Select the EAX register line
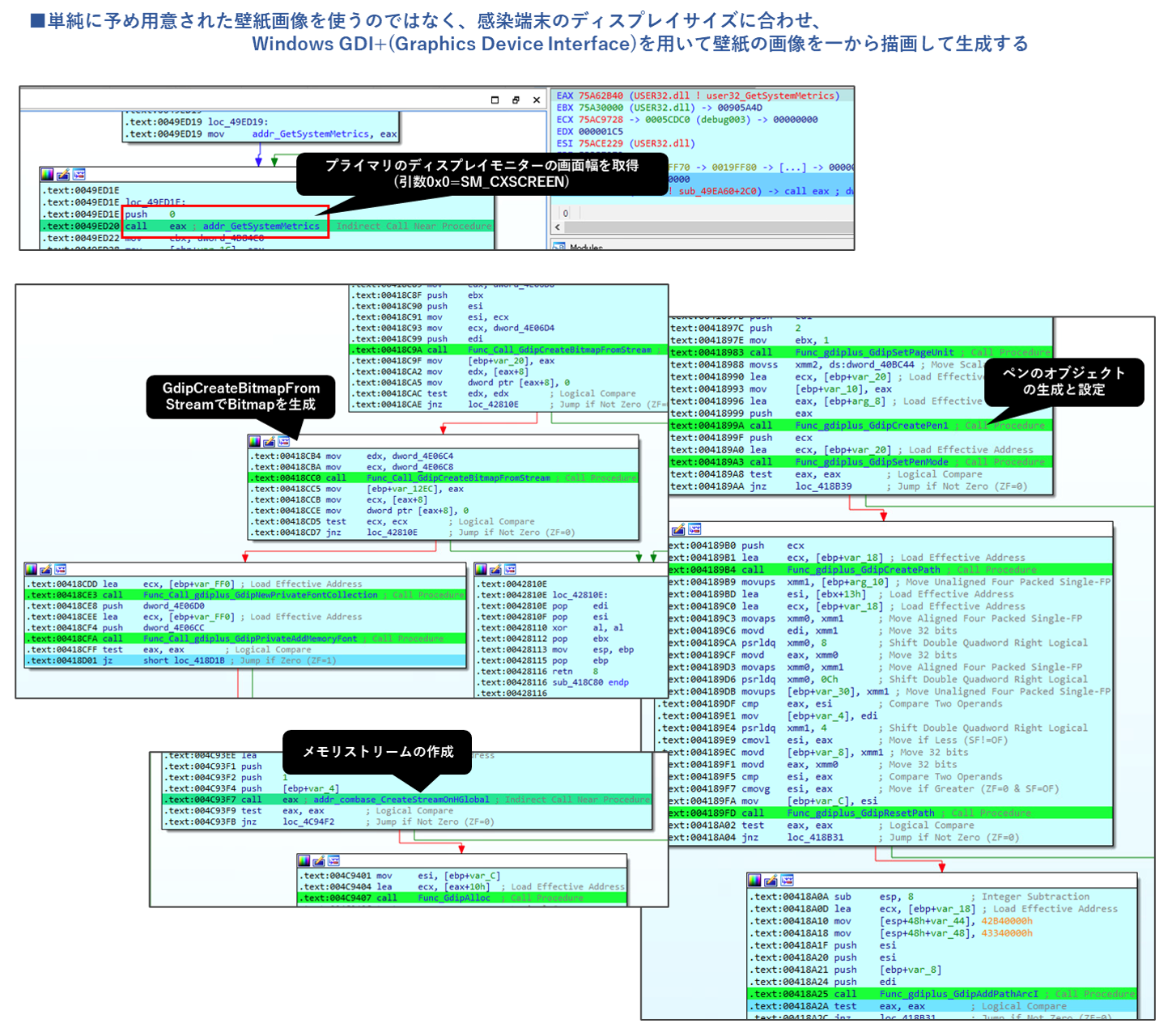This screenshot has height=1036, width=1172. [x=698, y=96]
